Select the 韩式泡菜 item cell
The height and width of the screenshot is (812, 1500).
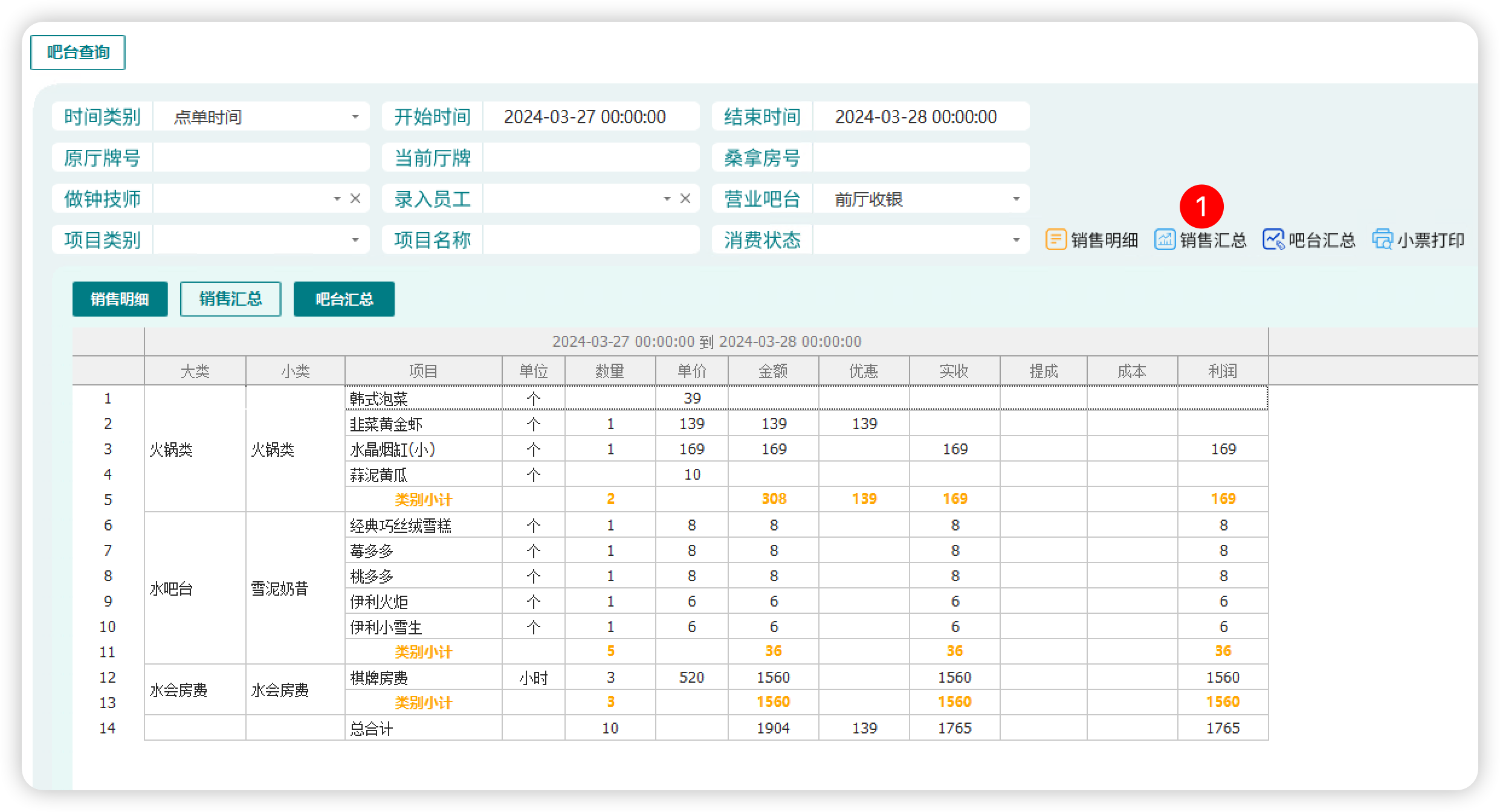click(x=424, y=398)
